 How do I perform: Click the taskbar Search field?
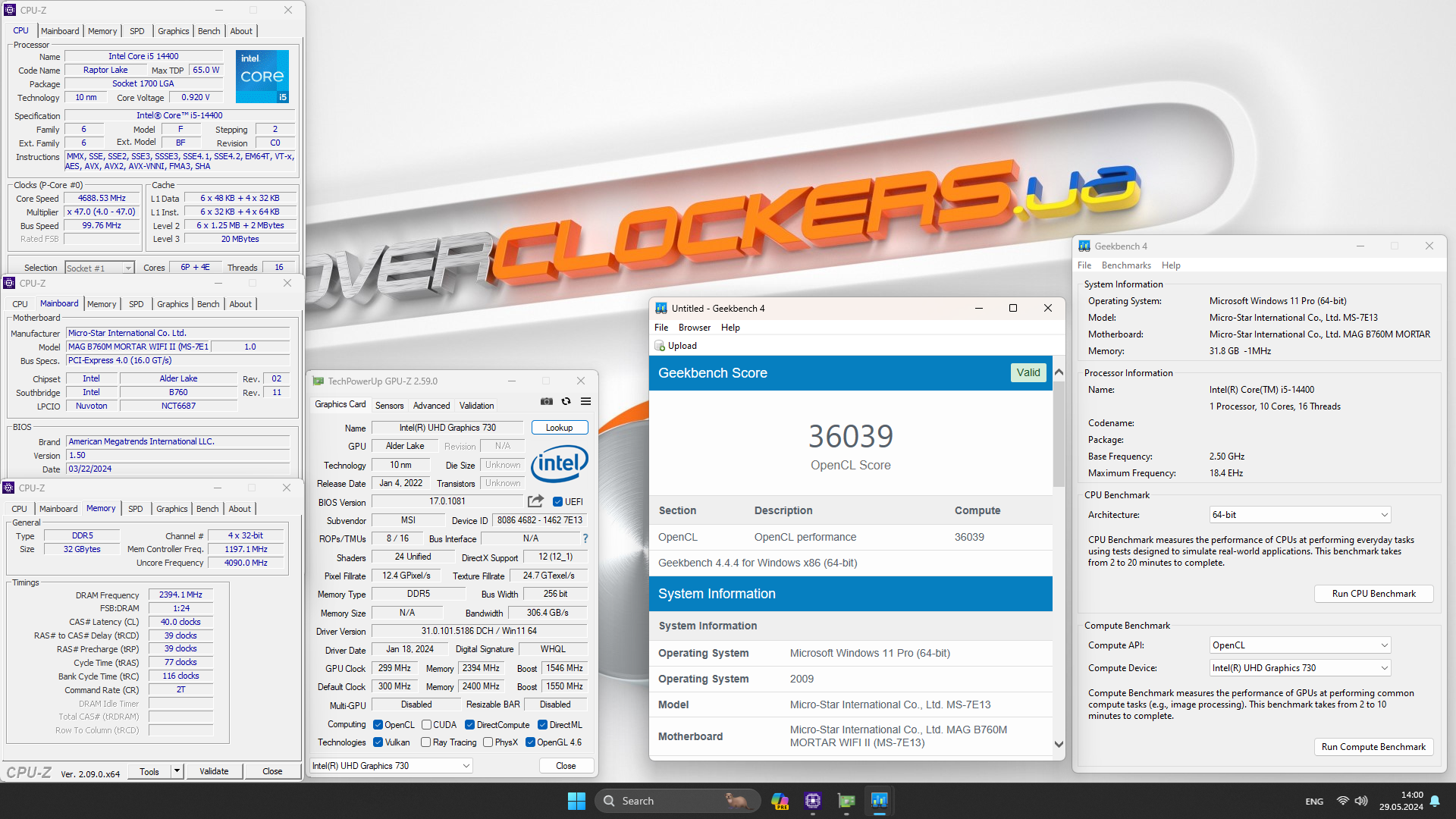677,801
